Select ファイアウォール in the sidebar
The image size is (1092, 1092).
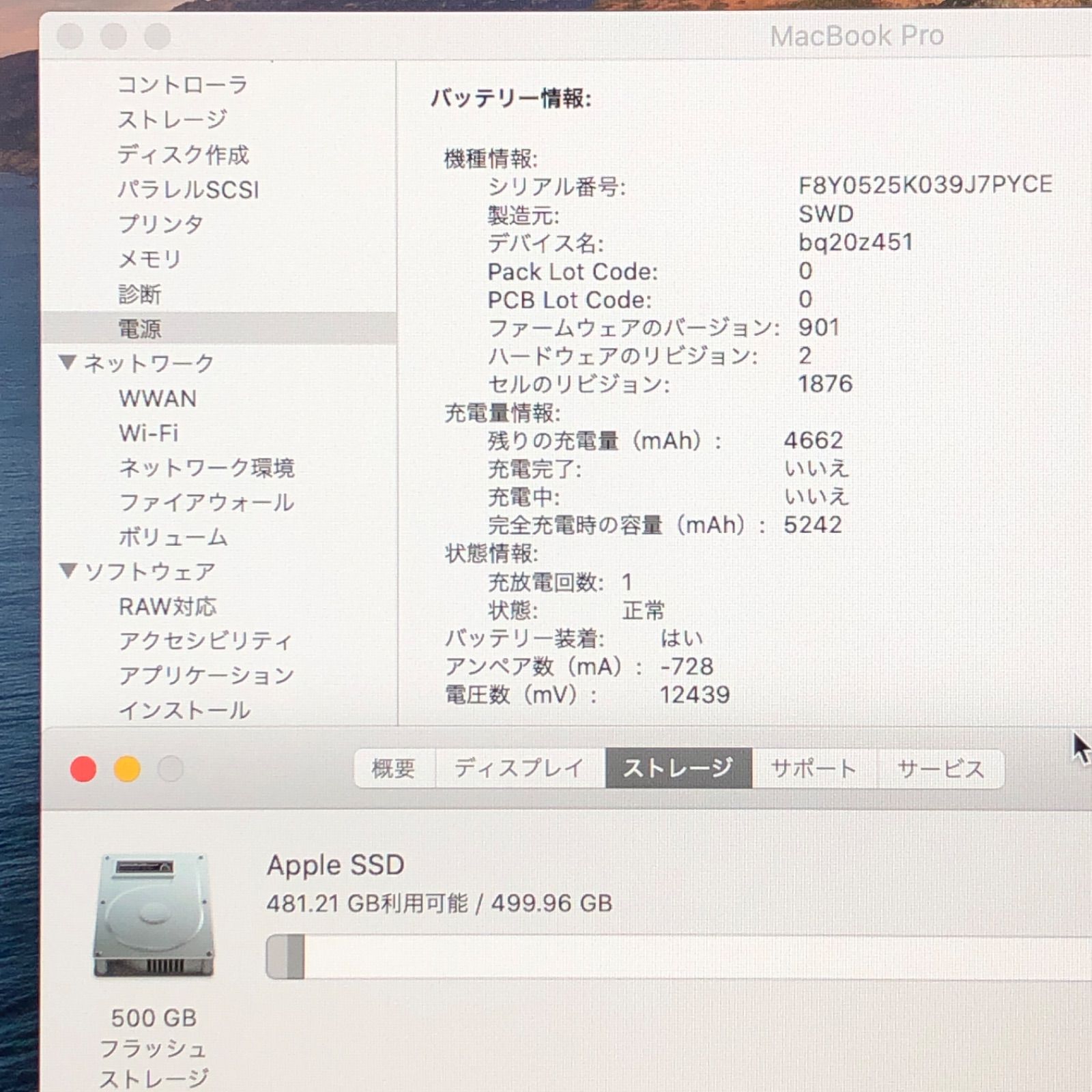click(x=206, y=502)
